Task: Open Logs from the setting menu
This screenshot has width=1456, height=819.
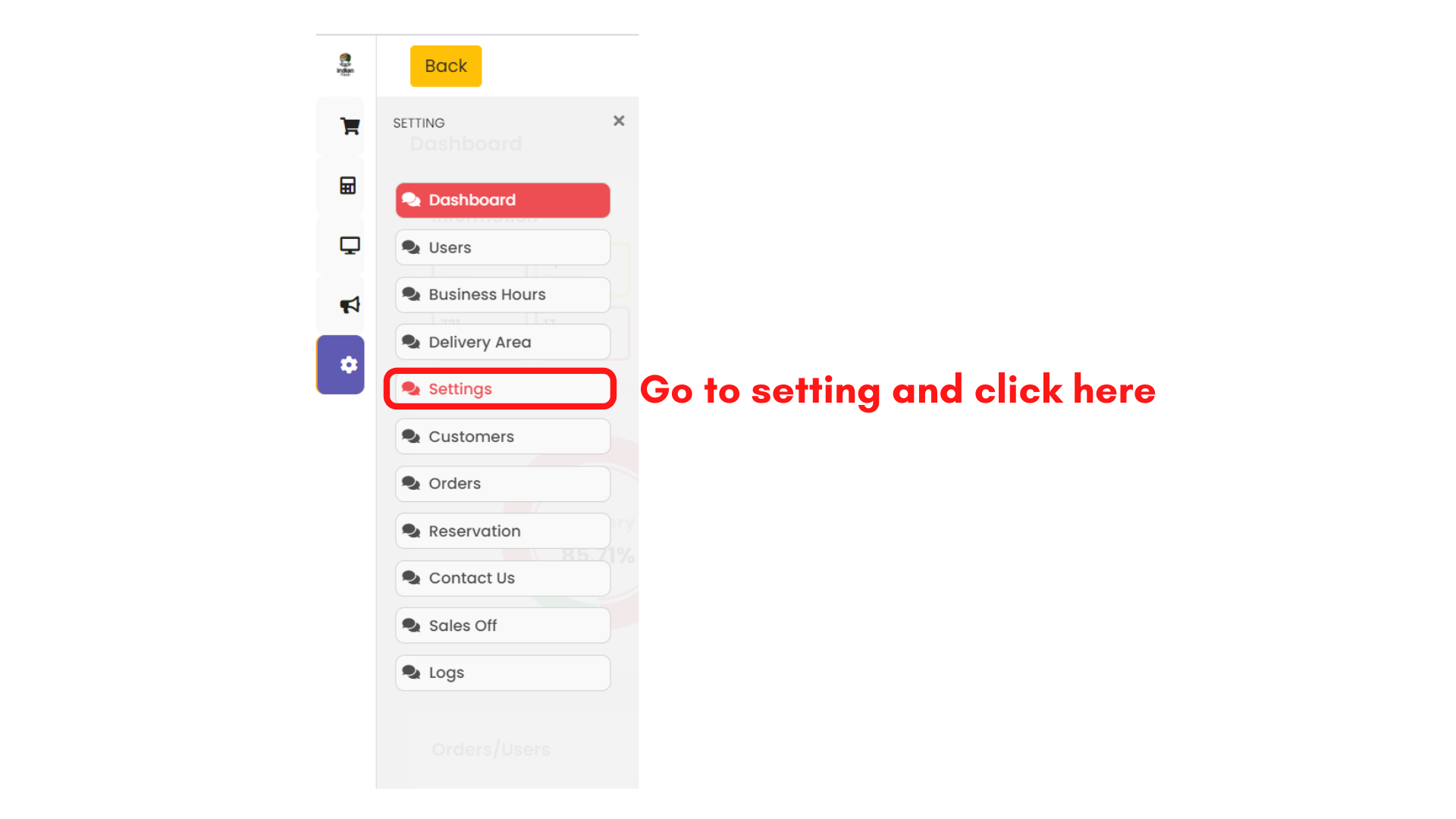Action: pos(503,673)
